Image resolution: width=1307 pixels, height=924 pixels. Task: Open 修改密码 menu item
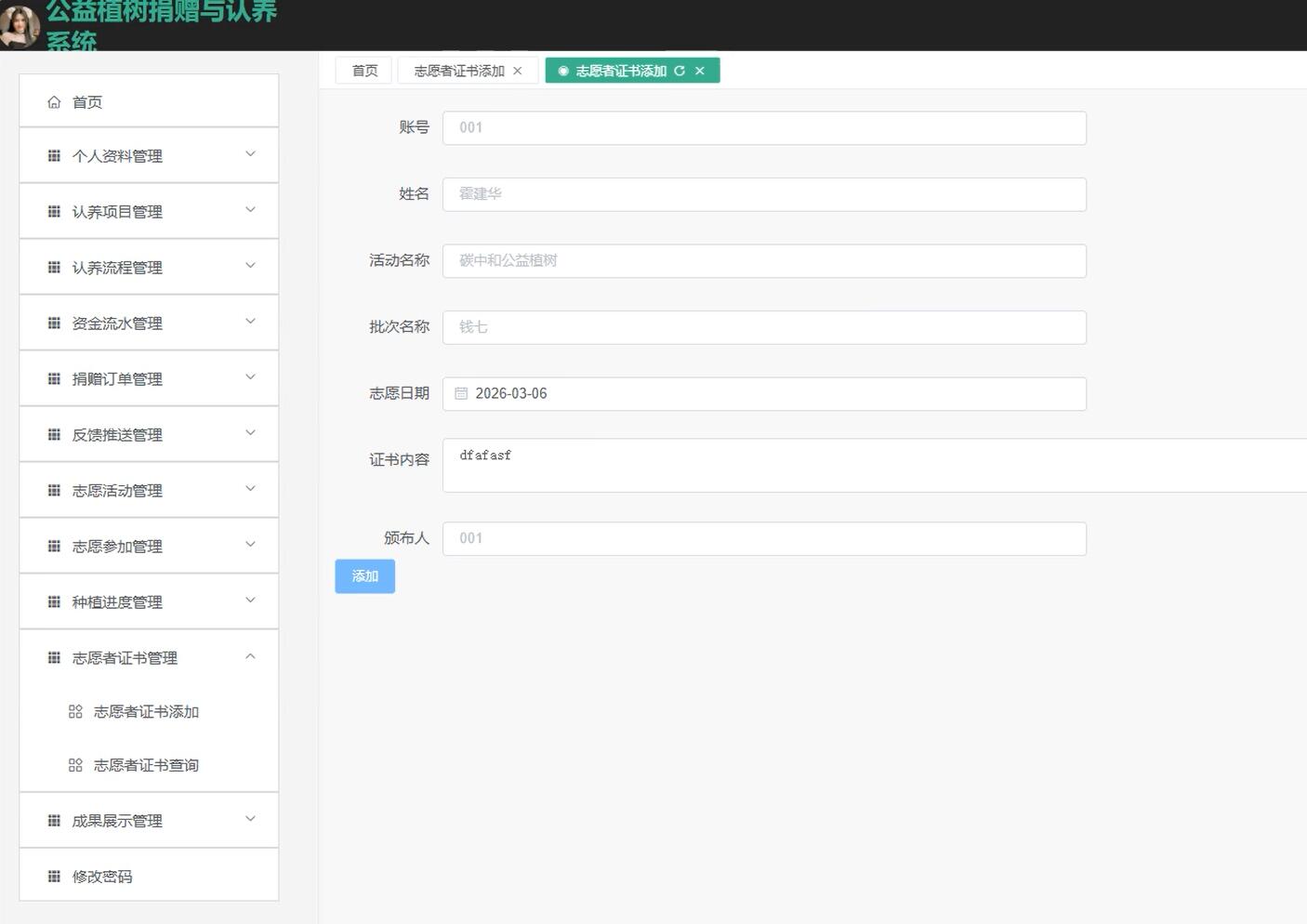coord(149,876)
